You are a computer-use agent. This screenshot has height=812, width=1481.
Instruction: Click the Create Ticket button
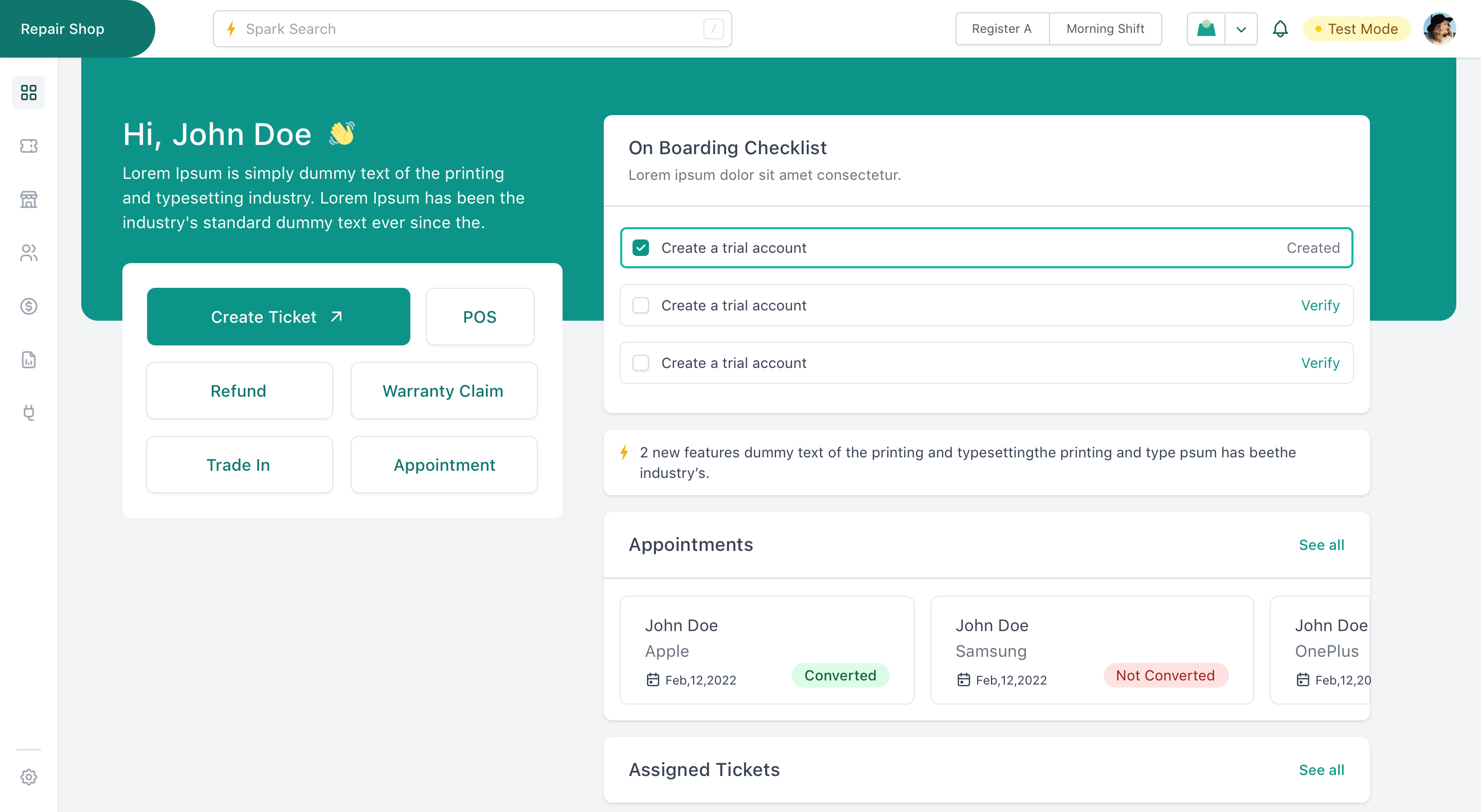click(278, 317)
